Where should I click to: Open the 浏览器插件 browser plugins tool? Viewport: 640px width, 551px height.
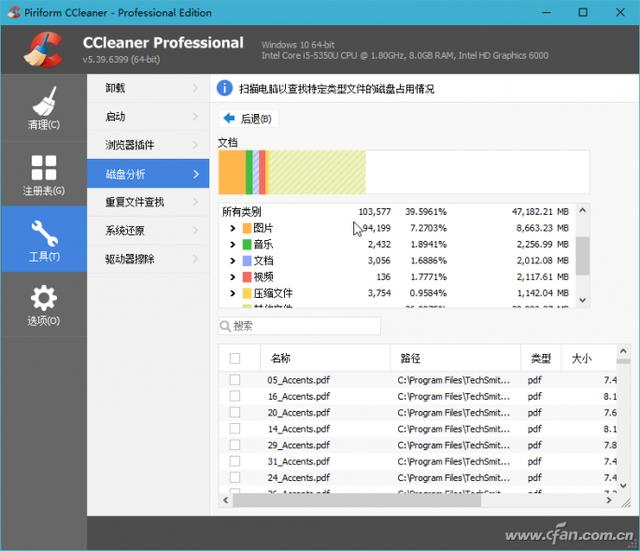pos(148,145)
